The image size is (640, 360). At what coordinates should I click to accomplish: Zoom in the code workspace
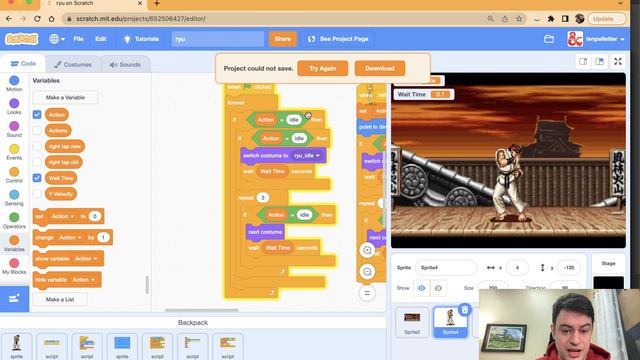pyautogui.click(x=367, y=250)
